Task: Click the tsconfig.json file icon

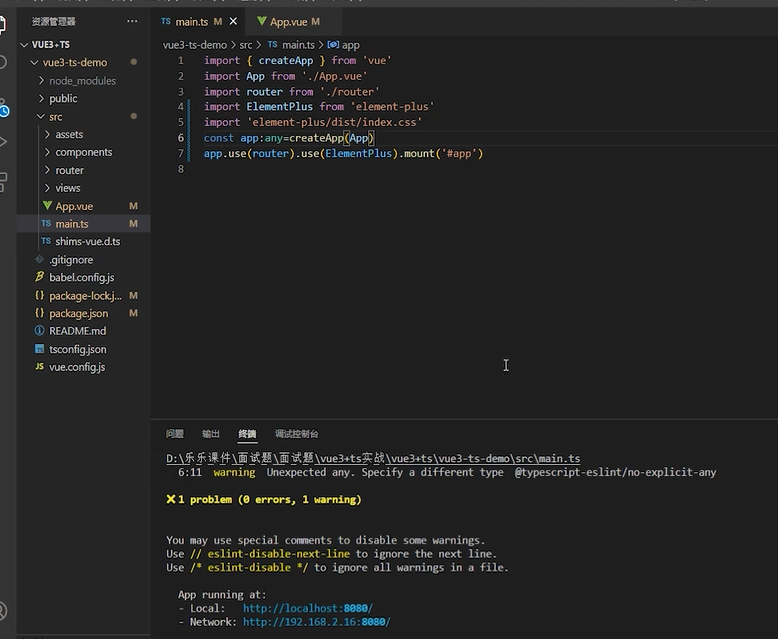Action: click(x=40, y=349)
